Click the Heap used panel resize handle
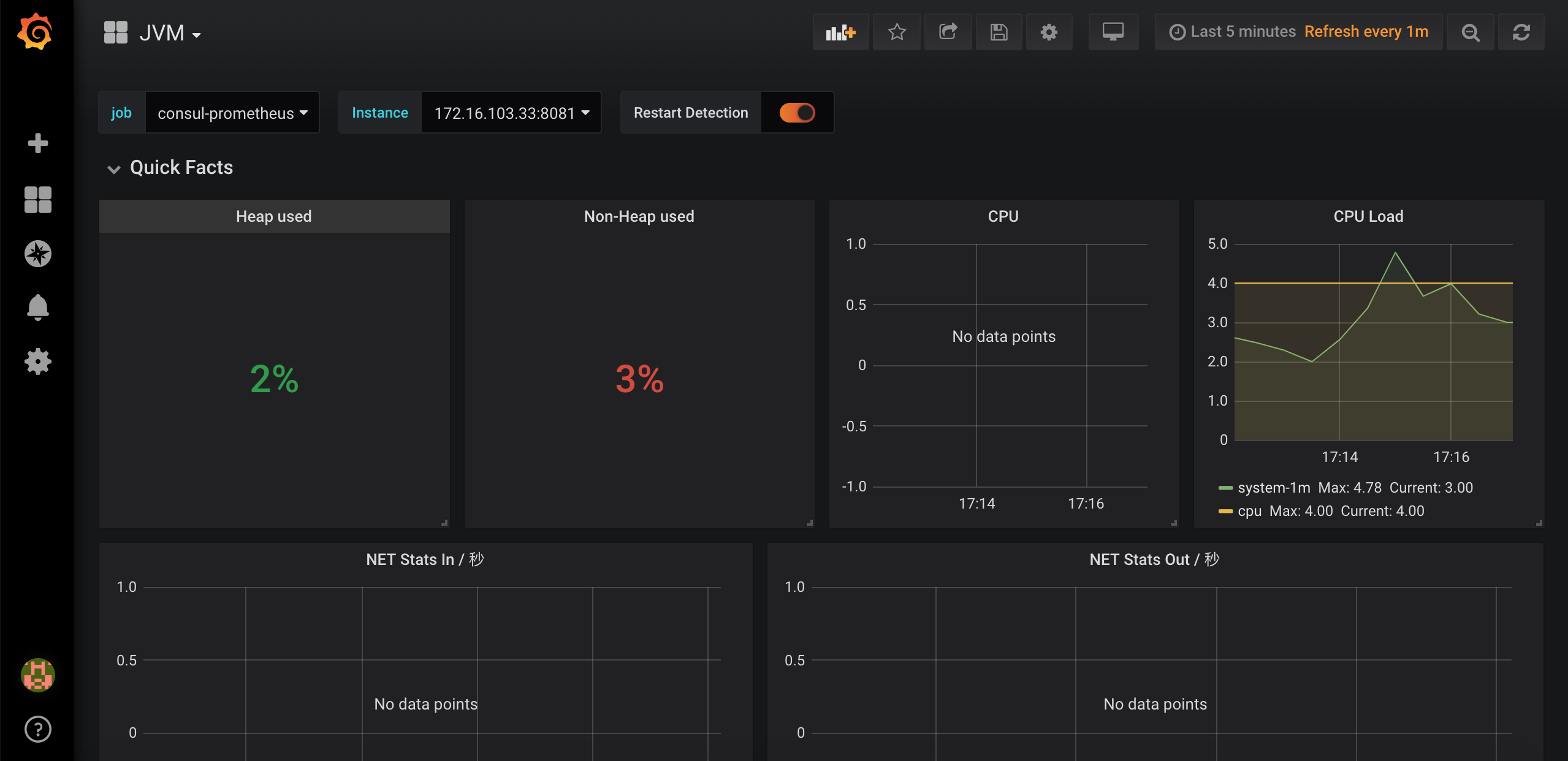This screenshot has width=1568, height=761. click(445, 523)
